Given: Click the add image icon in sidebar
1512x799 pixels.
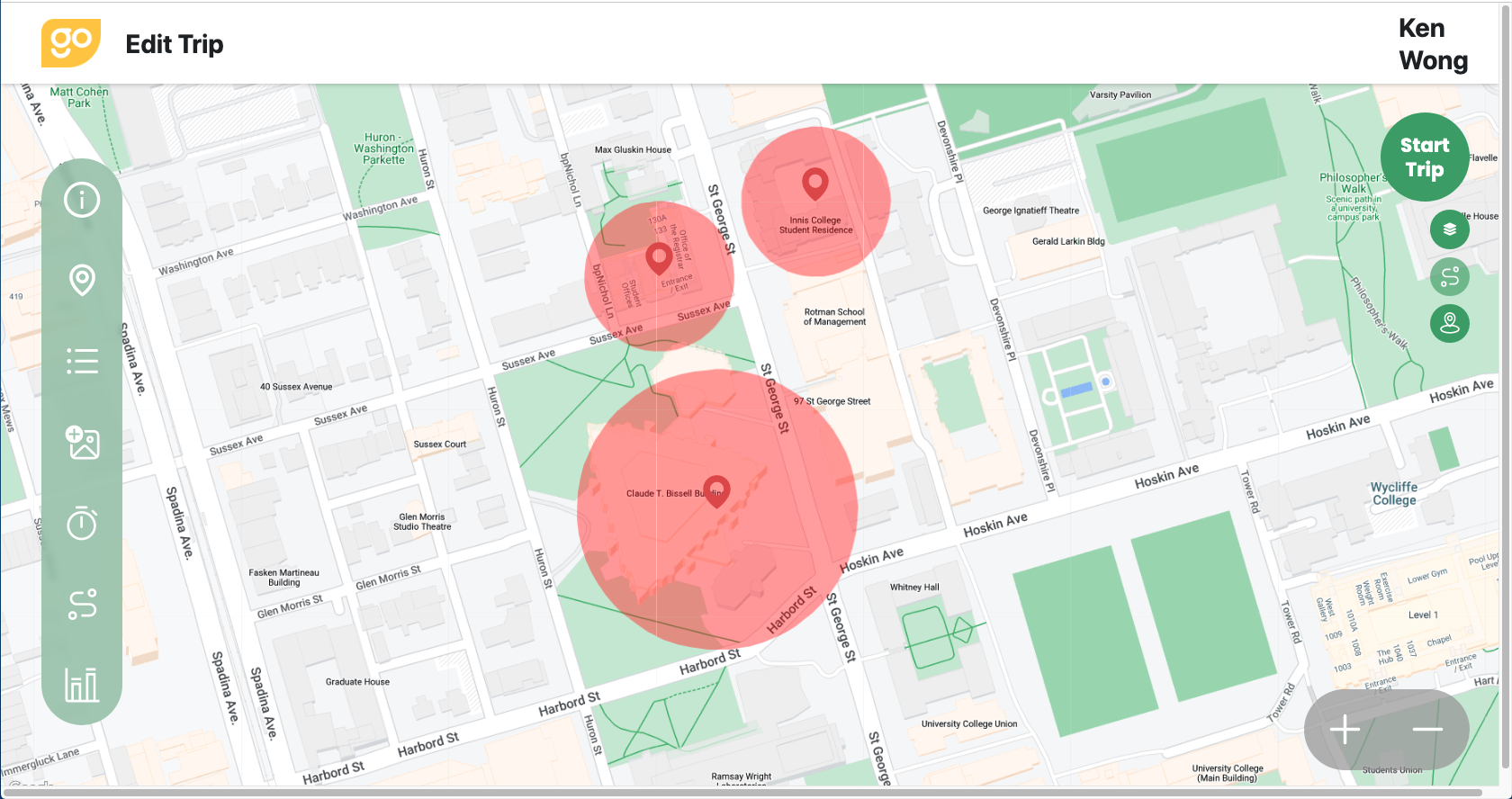Looking at the screenshot, I should click(82, 442).
